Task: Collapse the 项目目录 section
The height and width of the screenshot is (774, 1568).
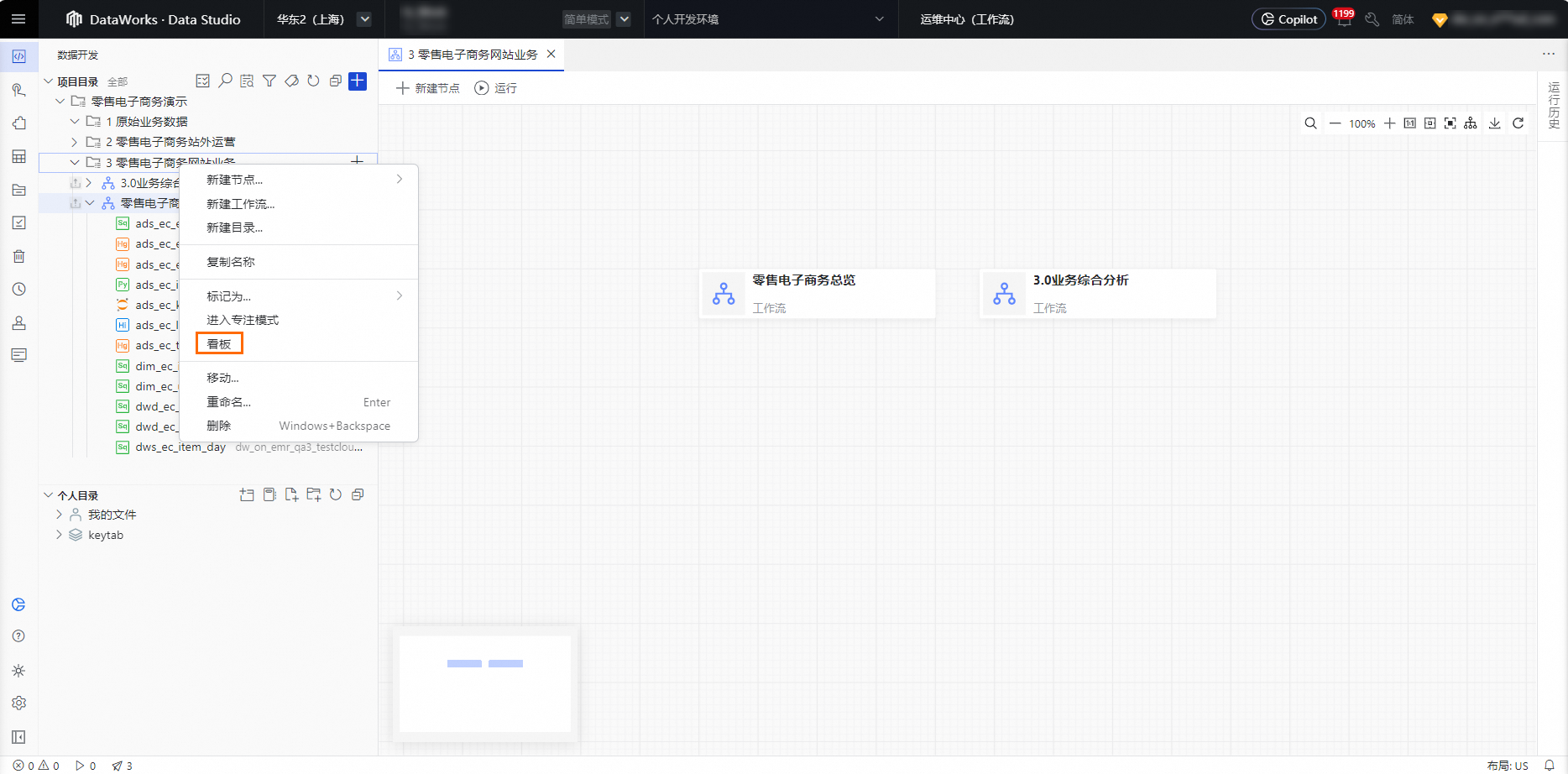Action: pyautogui.click(x=49, y=81)
